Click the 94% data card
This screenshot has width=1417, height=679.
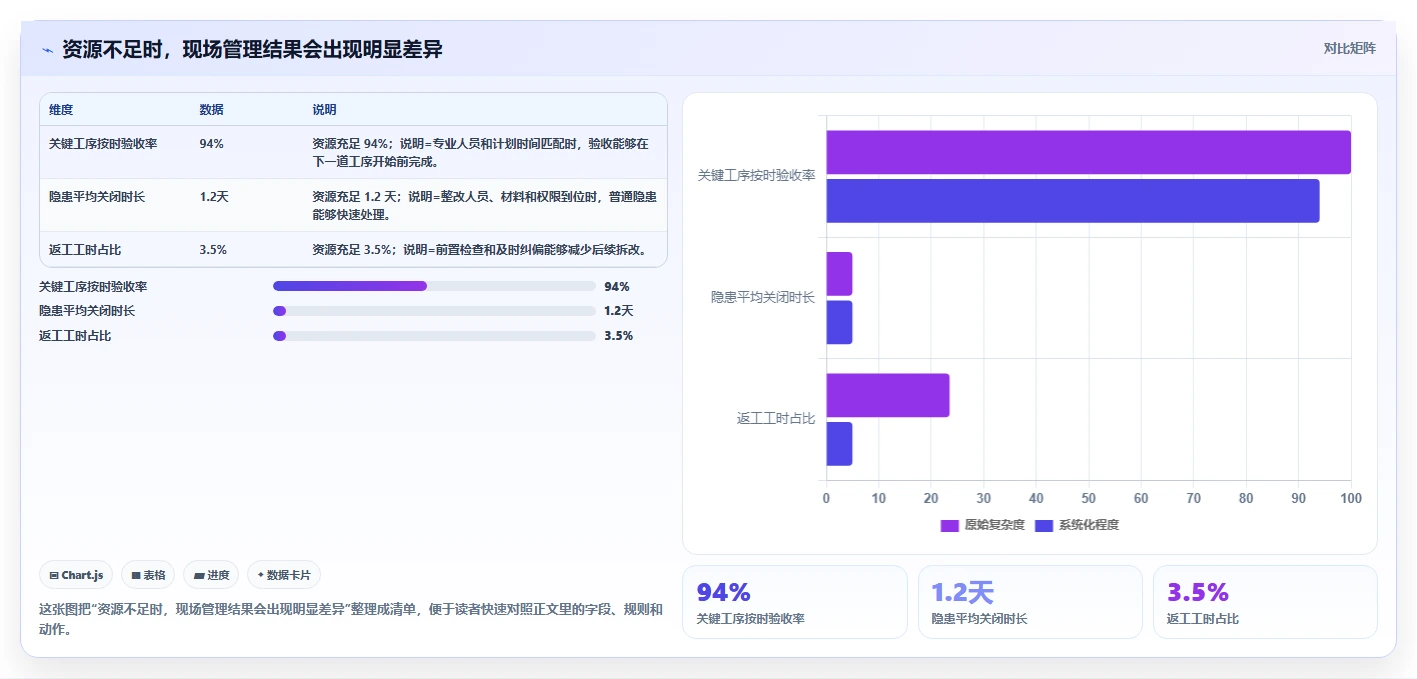[795, 602]
